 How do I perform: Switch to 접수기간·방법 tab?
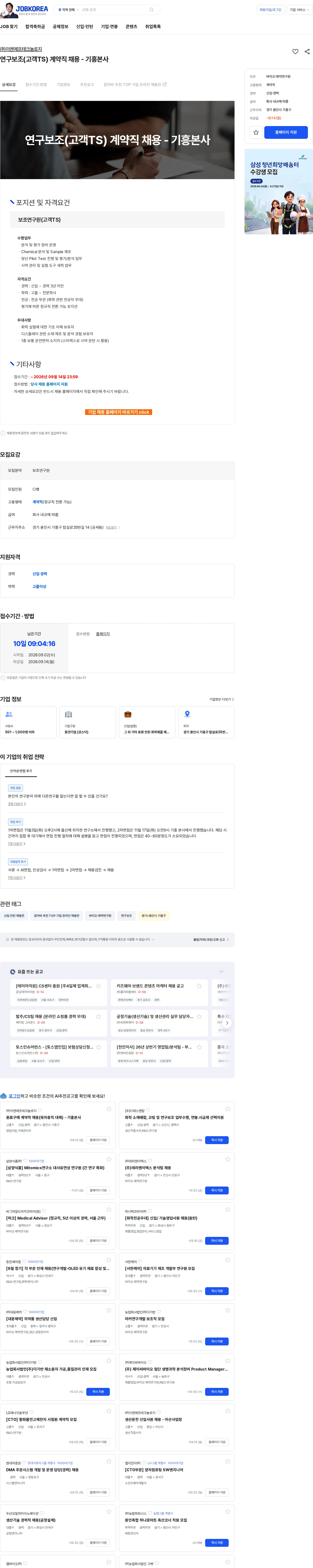pos(36,85)
